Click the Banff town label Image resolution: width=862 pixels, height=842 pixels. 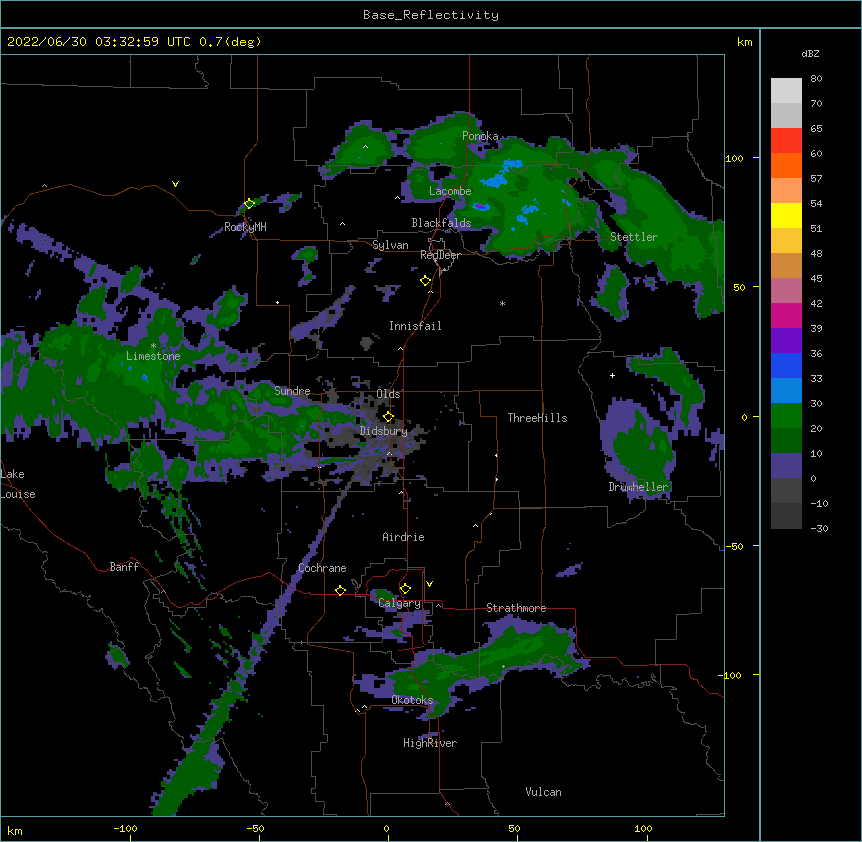tap(124, 567)
